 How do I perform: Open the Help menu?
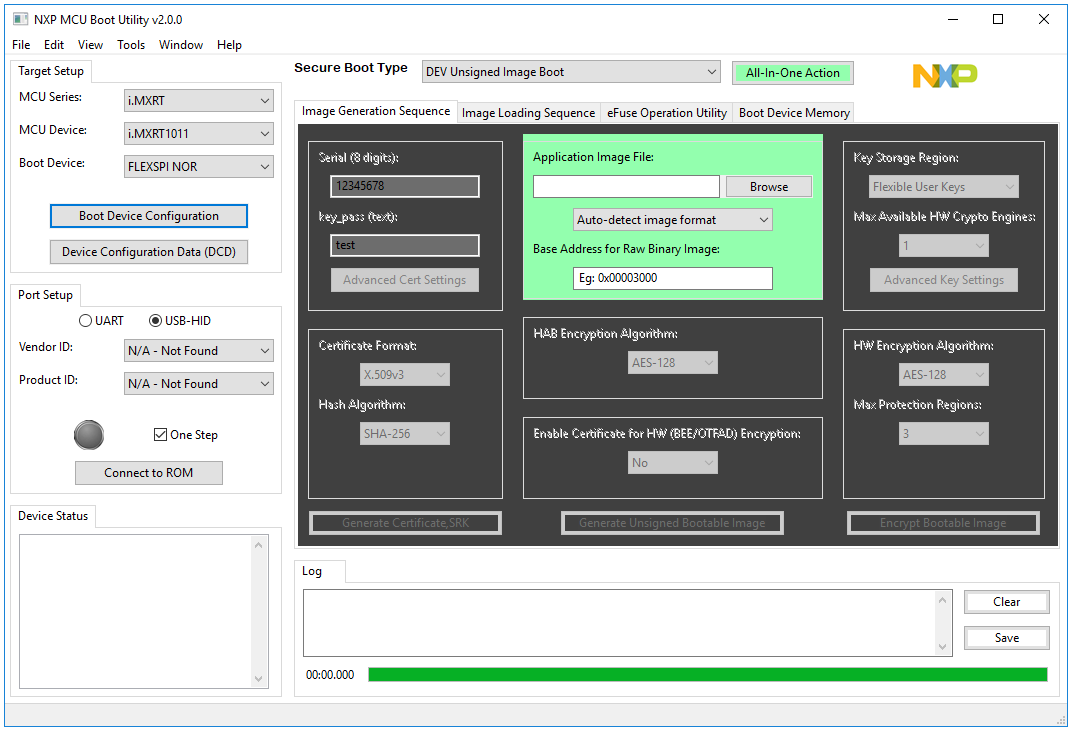229,44
